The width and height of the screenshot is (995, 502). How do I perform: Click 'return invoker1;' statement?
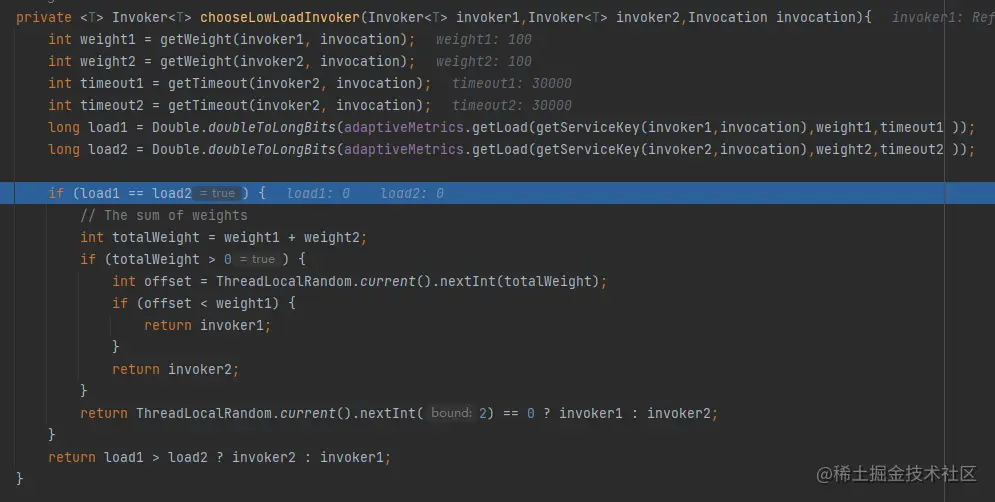[x=208, y=325]
